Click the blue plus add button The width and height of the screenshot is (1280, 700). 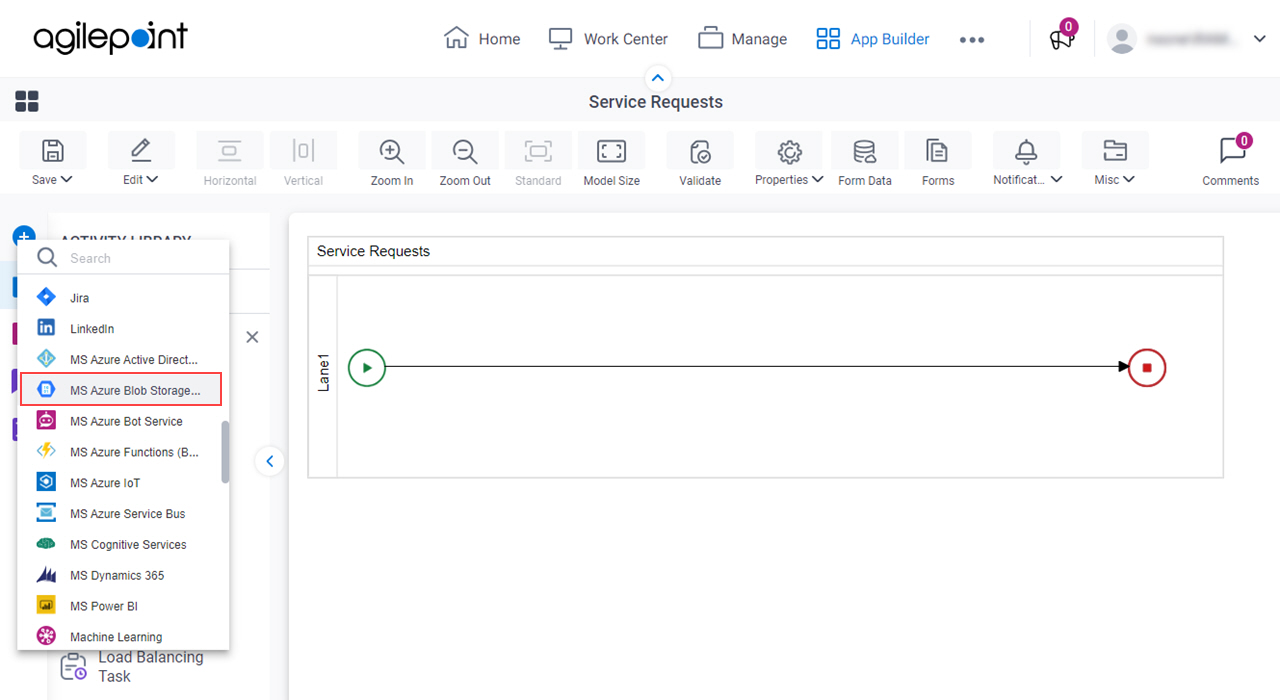coord(23,235)
